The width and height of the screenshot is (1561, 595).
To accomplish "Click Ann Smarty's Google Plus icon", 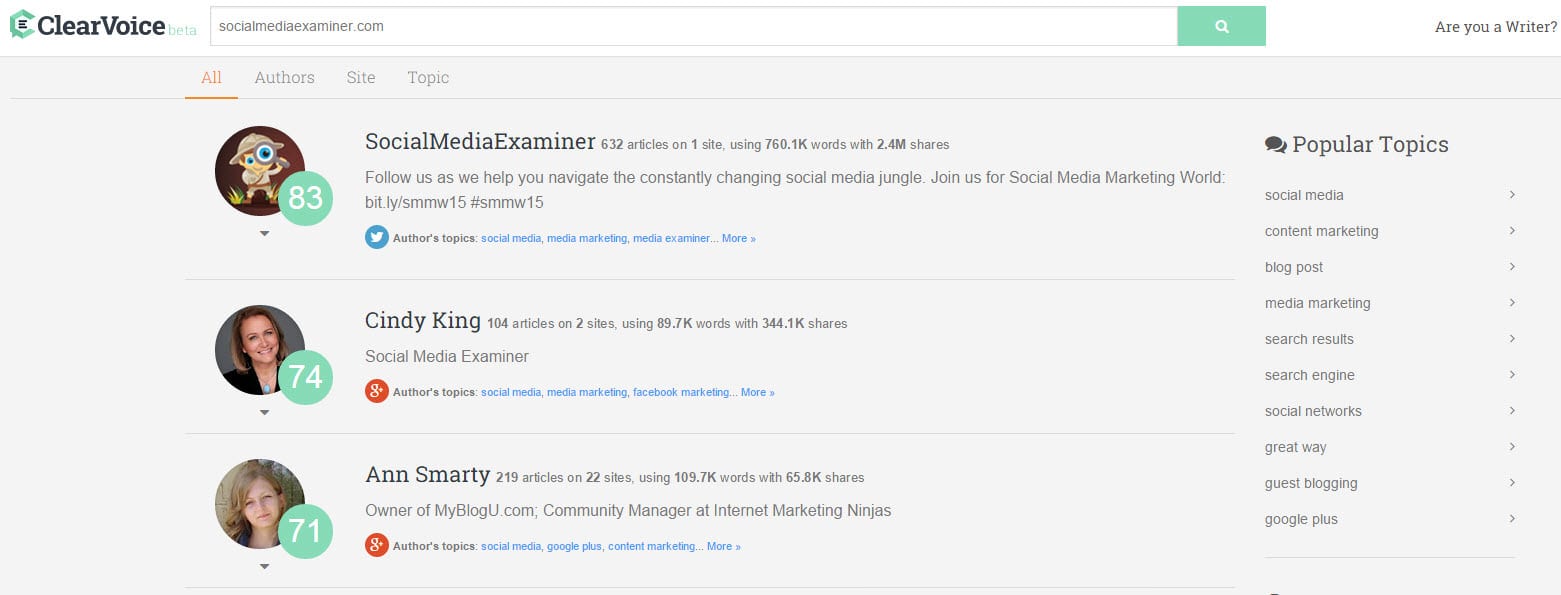I will point(376,546).
